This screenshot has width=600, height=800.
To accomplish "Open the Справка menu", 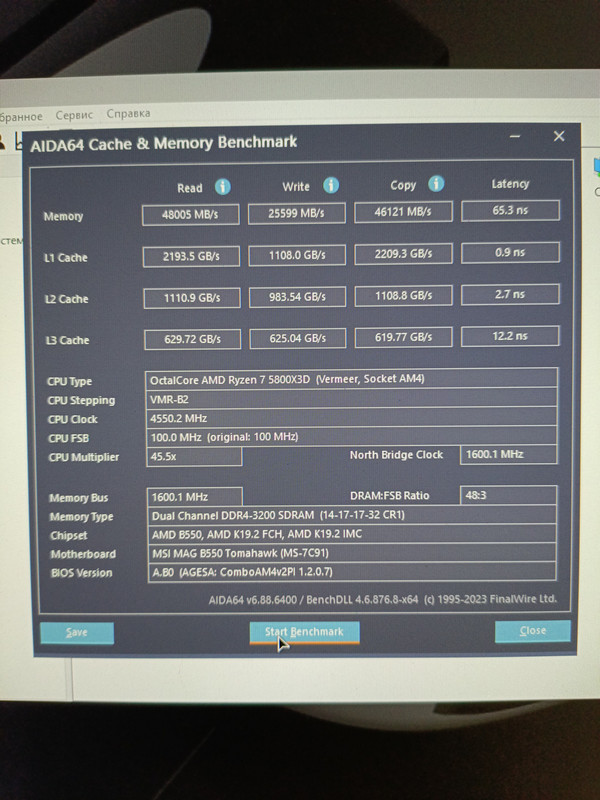I will (128, 113).
